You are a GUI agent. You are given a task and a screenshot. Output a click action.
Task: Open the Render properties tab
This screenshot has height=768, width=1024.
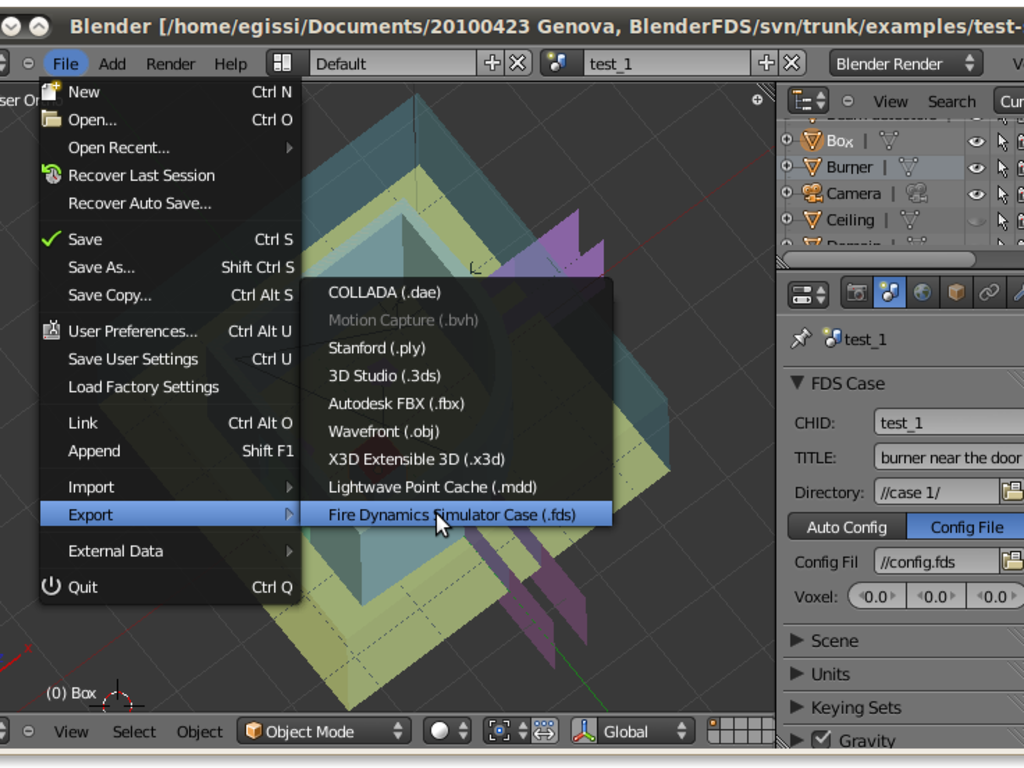(855, 292)
